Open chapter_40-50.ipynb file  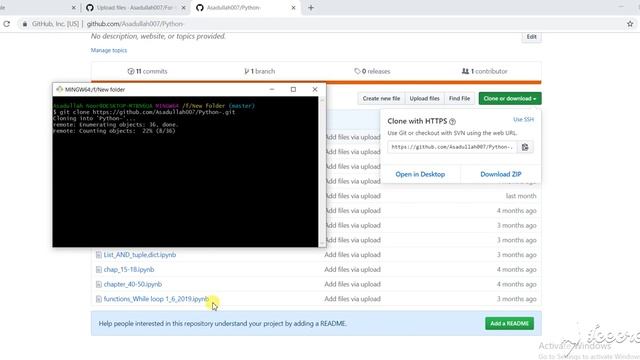coord(133,284)
